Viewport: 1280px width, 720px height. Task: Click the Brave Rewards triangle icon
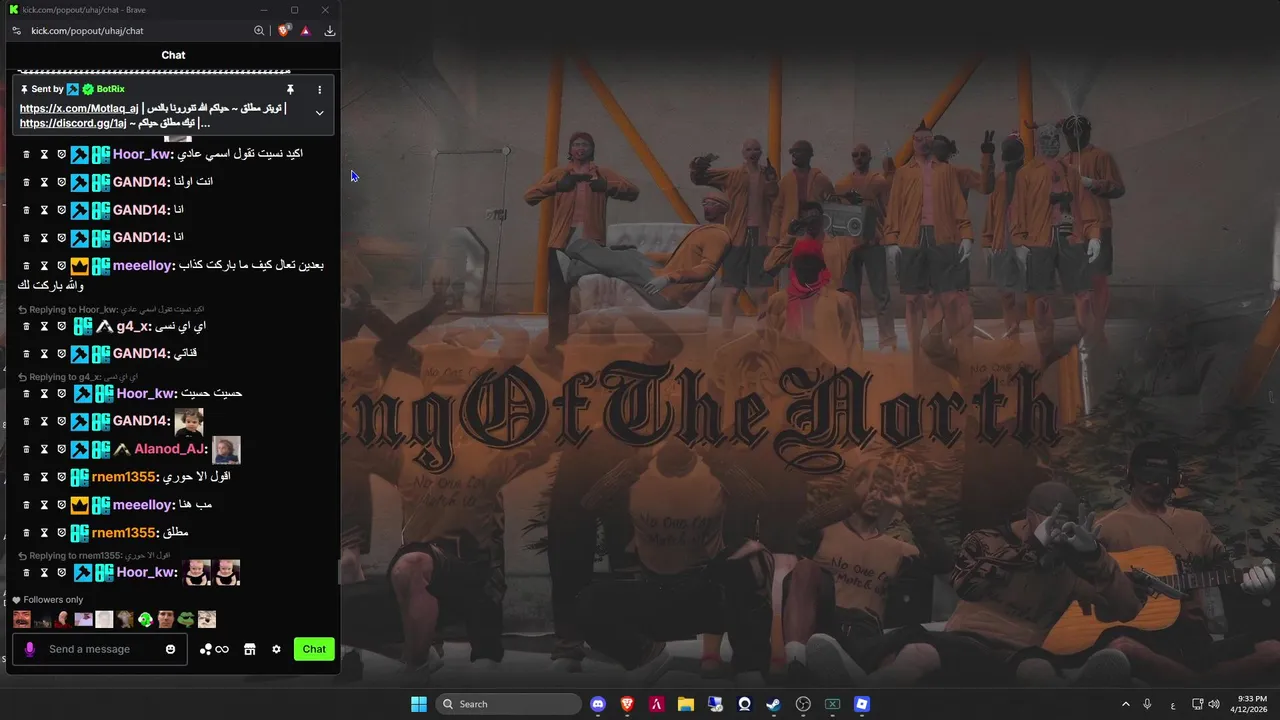305,31
